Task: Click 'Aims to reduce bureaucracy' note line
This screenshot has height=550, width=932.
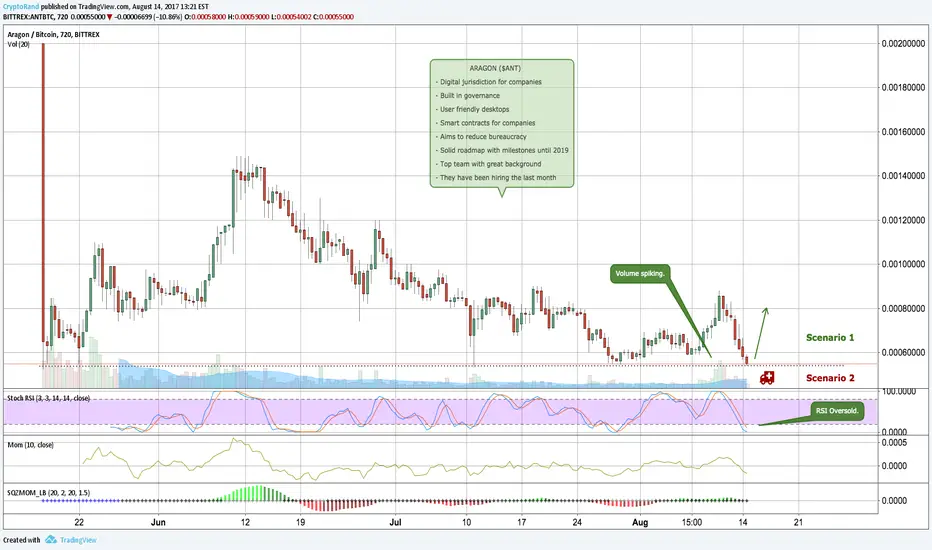Action: pos(483,137)
